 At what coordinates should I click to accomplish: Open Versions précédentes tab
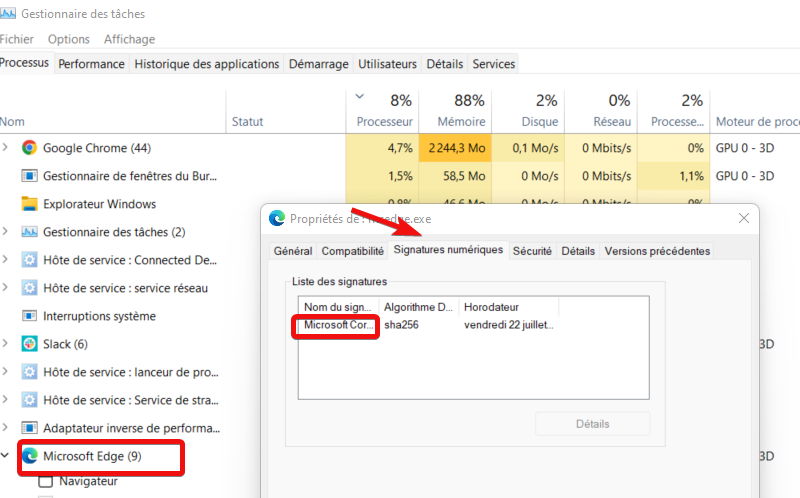657,251
